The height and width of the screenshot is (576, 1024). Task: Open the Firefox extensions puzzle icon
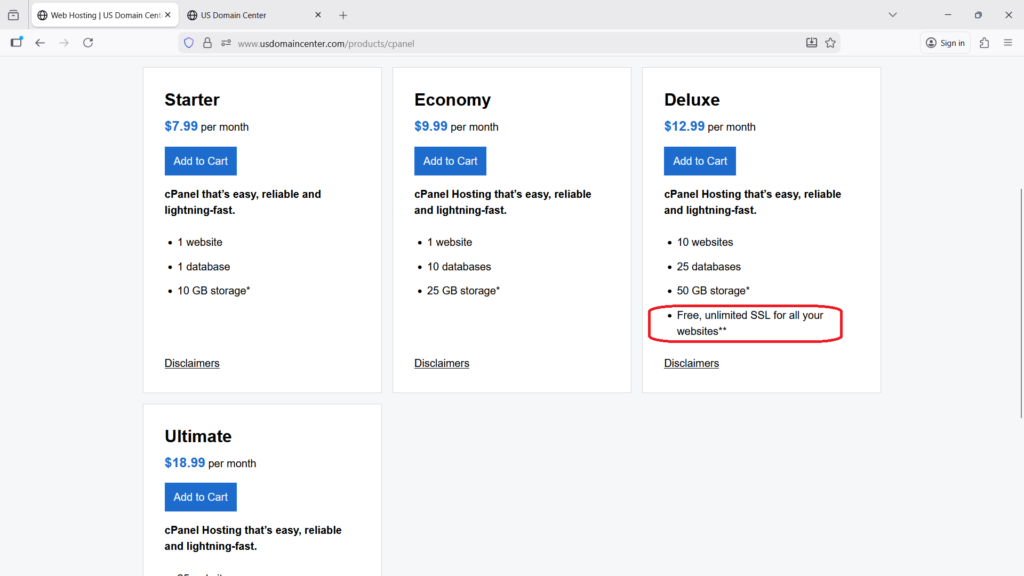(985, 43)
